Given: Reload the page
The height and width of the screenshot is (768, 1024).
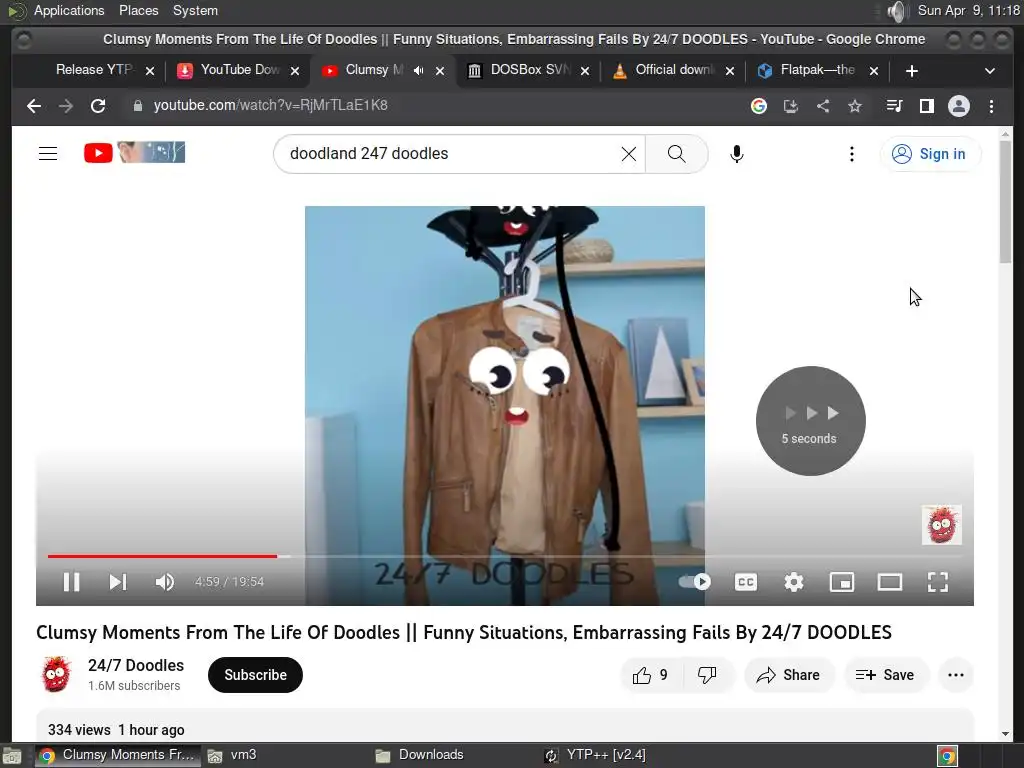Looking at the screenshot, I should click(x=98, y=106).
